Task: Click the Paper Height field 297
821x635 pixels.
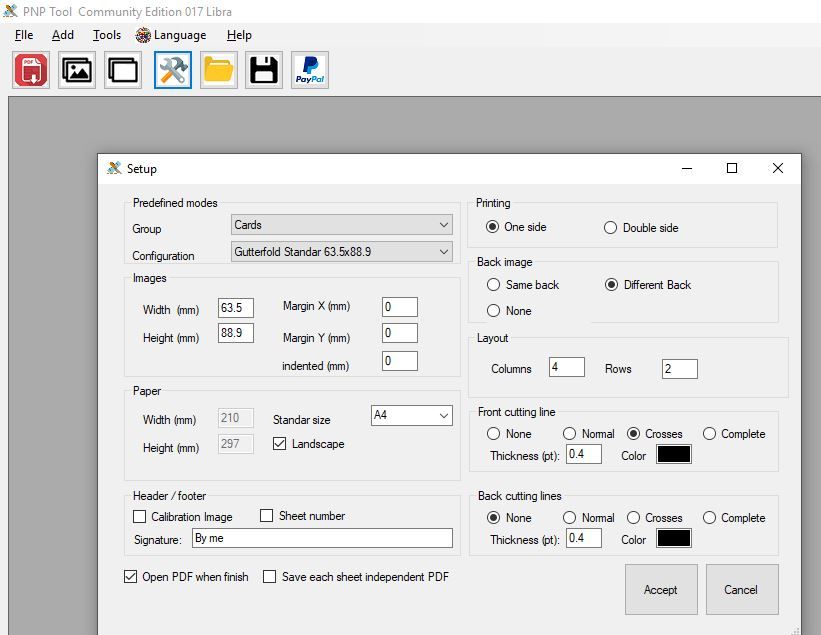Action: coord(236,444)
